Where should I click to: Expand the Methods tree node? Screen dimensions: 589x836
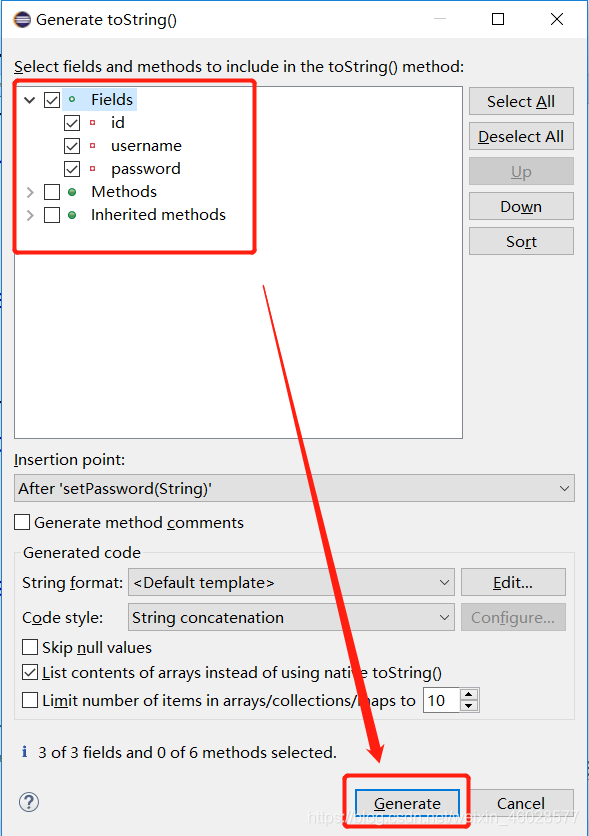29,191
